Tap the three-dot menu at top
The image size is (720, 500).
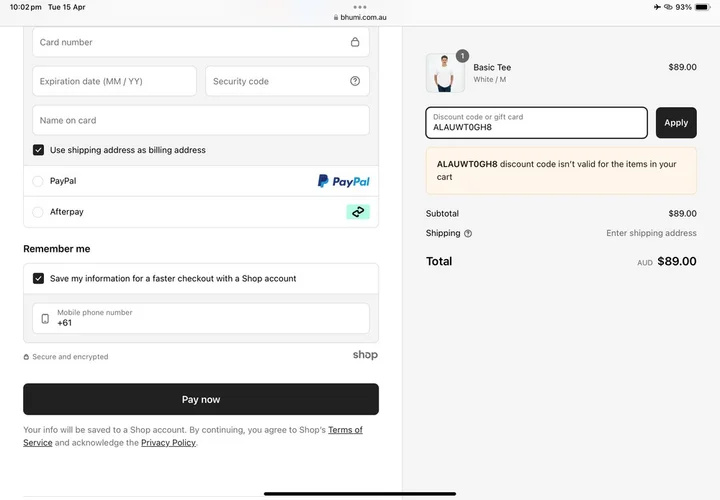[x=360, y=7]
